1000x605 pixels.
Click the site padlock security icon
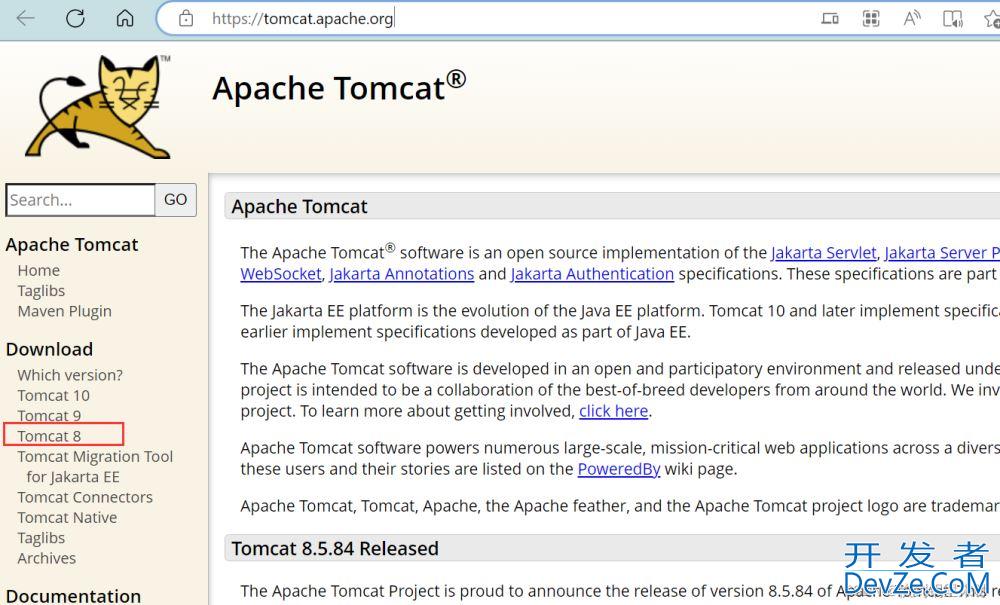[186, 18]
